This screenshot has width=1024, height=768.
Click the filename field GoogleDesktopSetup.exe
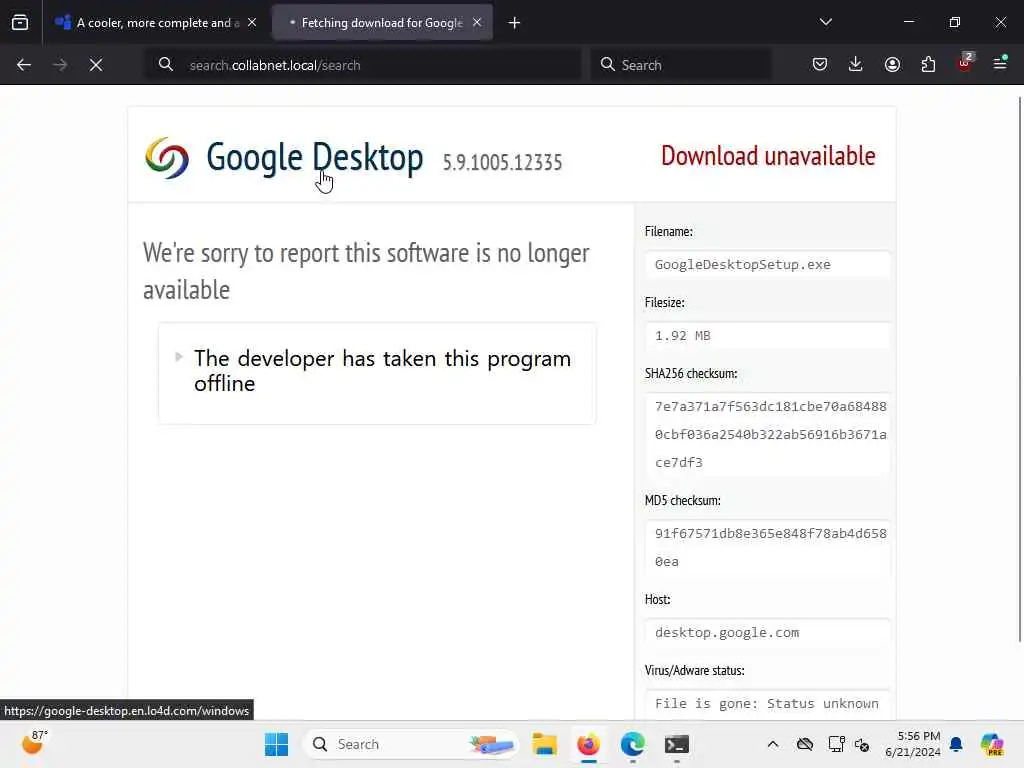click(767, 264)
